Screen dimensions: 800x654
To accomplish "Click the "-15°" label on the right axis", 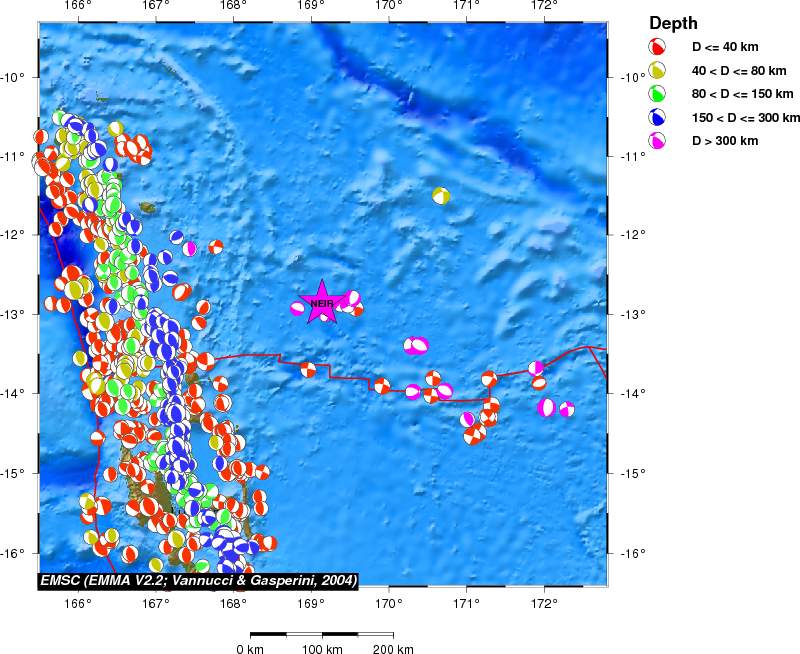I will pos(633,473).
